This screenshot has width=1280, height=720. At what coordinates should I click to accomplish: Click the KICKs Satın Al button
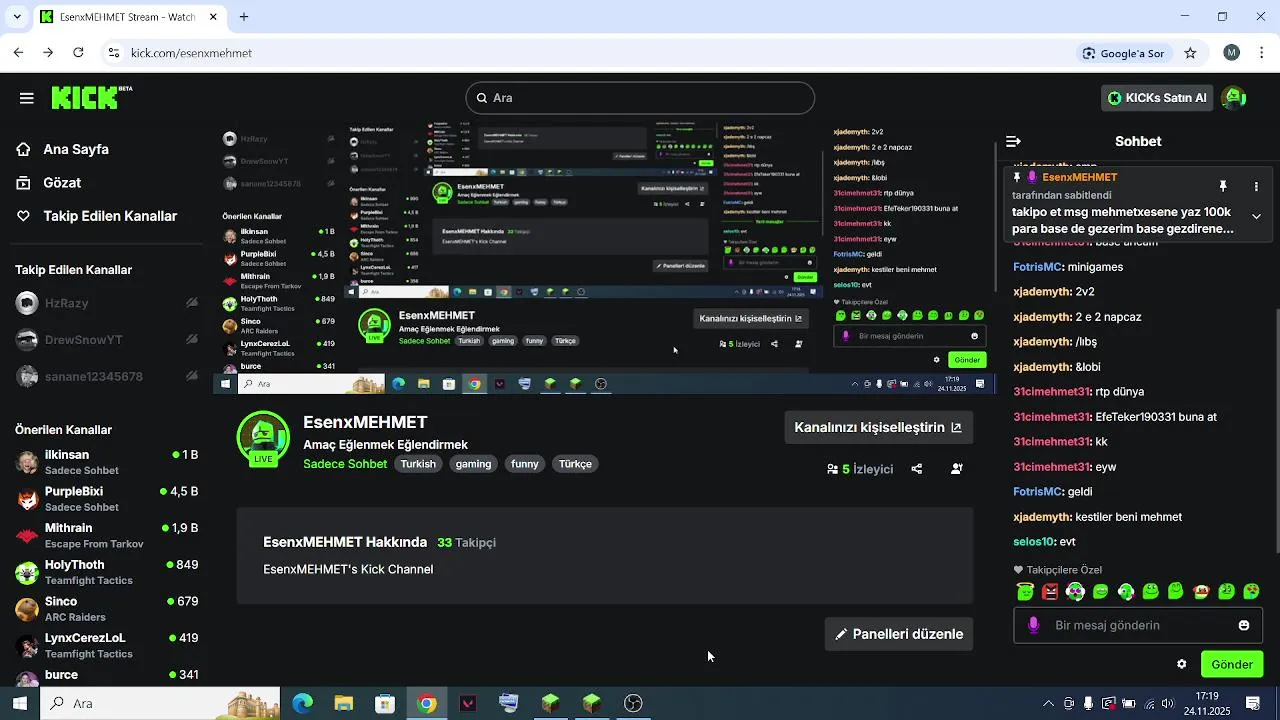1158,98
